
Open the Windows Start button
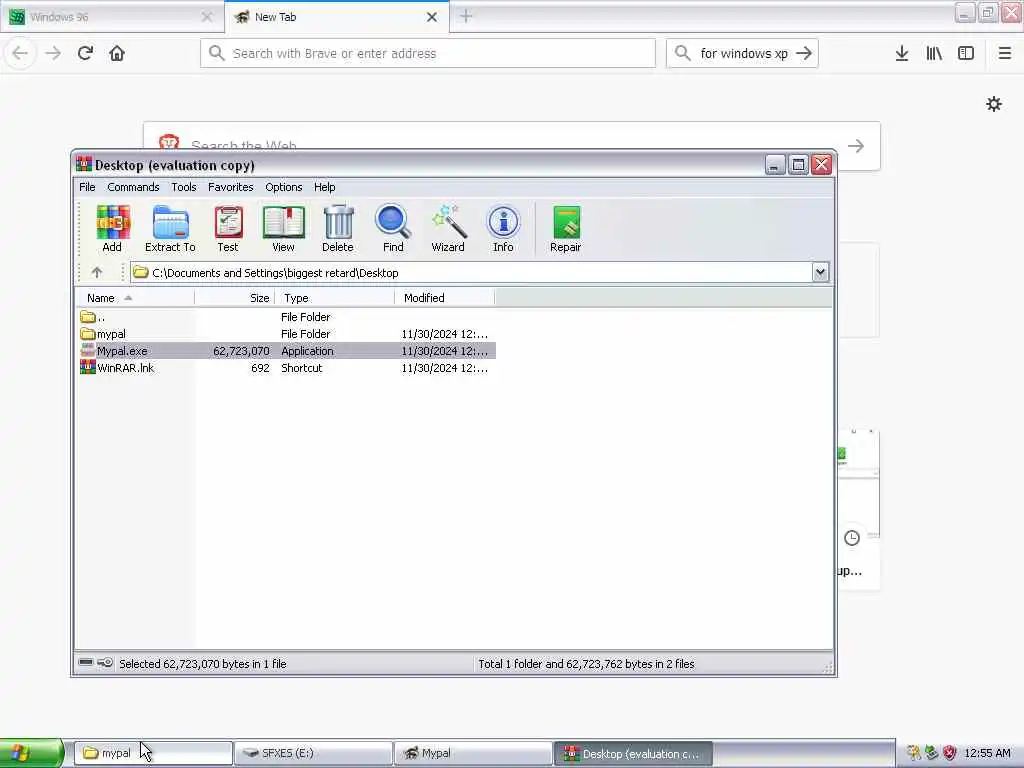(31, 753)
